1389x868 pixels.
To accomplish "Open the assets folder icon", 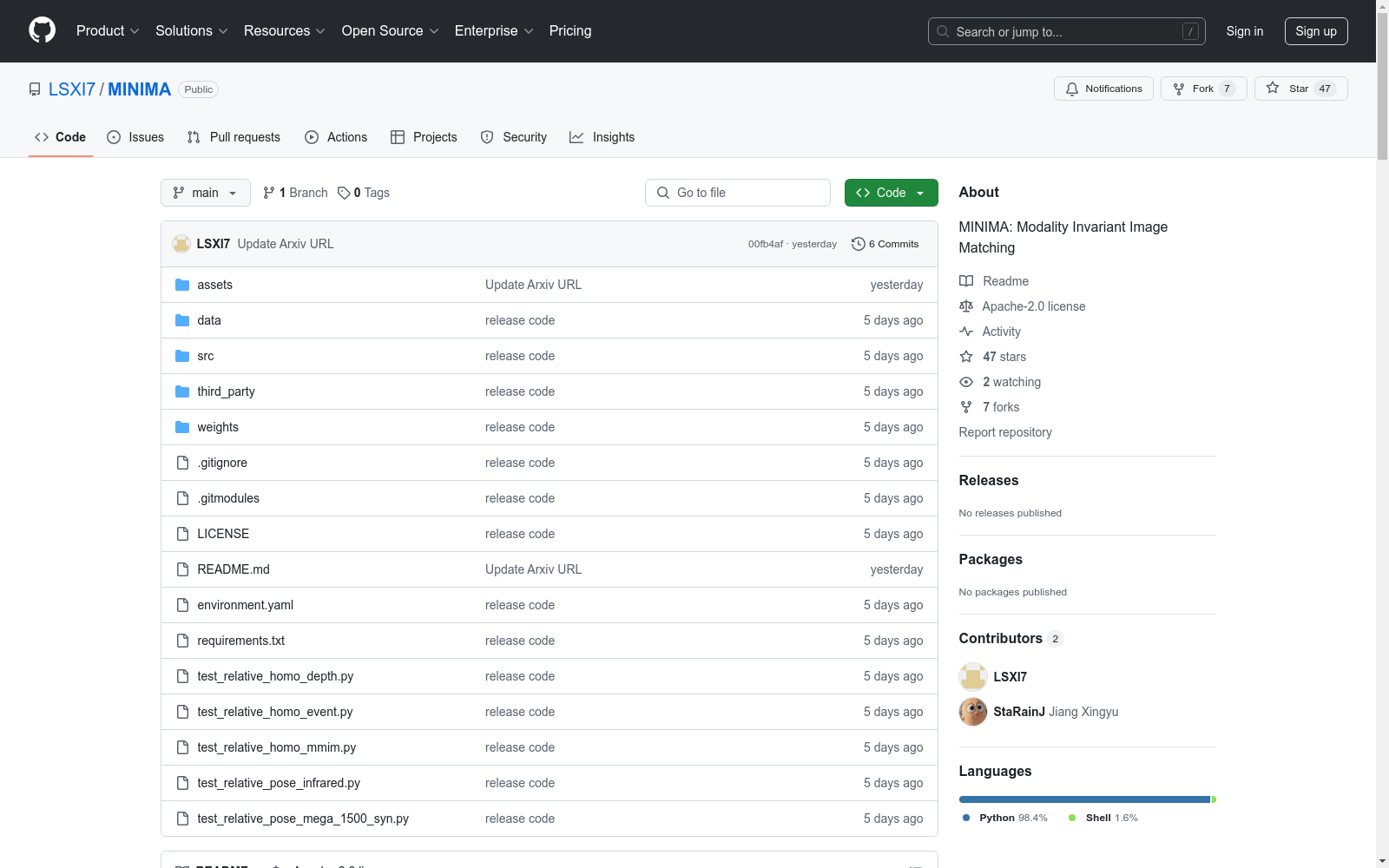I will [x=182, y=285].
